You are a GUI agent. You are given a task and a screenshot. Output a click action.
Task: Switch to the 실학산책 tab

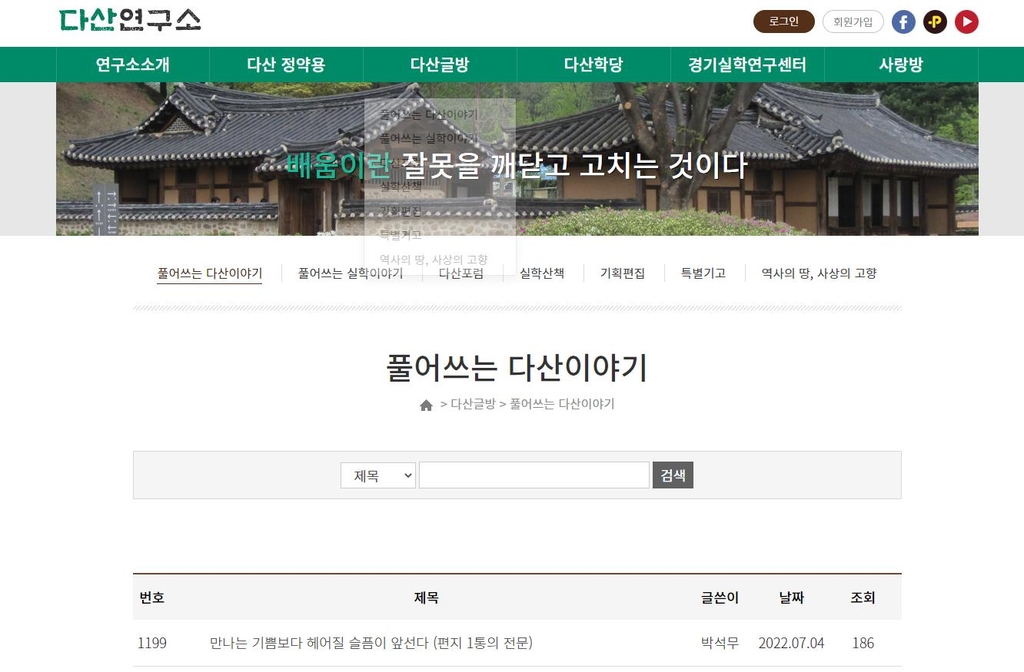click(x=542, y=273)
